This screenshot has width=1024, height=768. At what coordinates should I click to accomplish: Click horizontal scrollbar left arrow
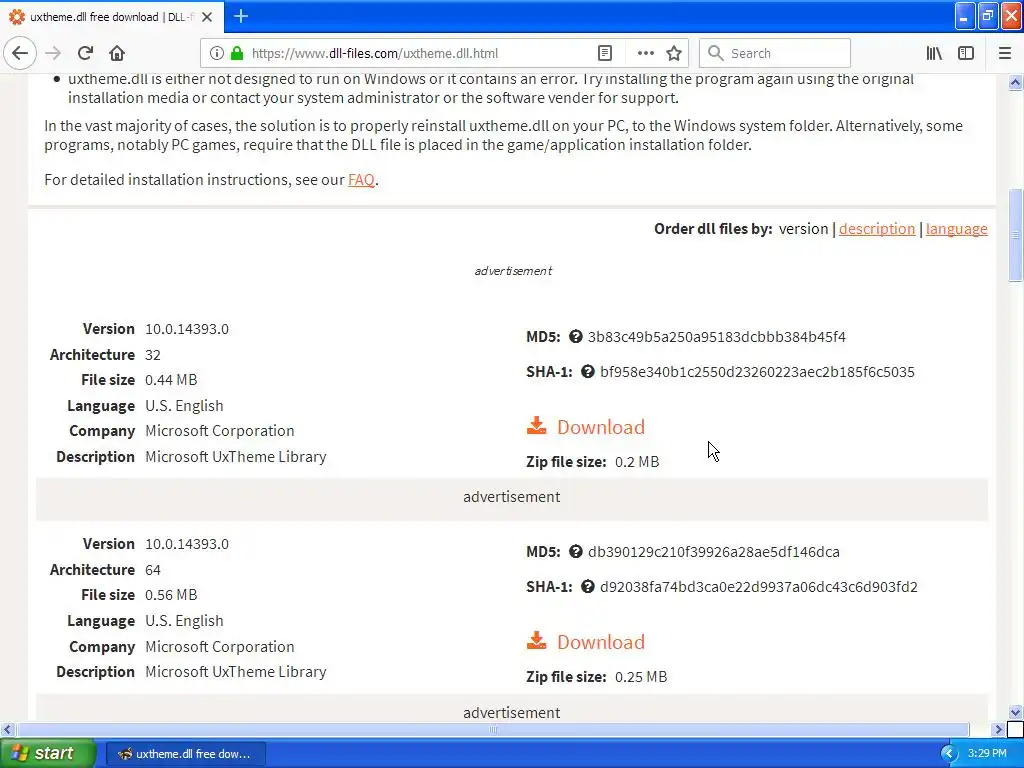click(x=7, y=729)
